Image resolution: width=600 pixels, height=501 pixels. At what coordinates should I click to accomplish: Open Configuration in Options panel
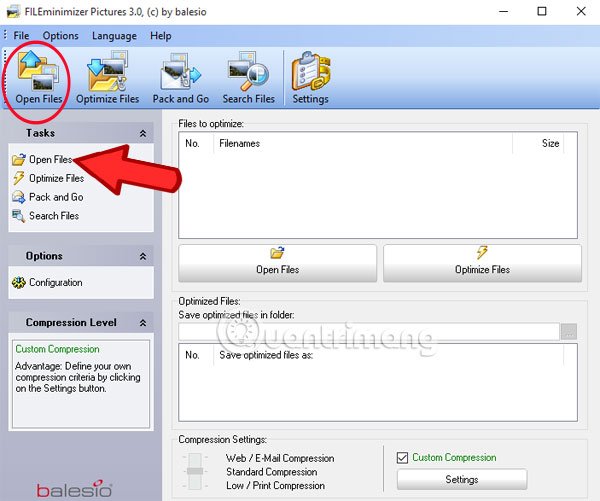47,282
